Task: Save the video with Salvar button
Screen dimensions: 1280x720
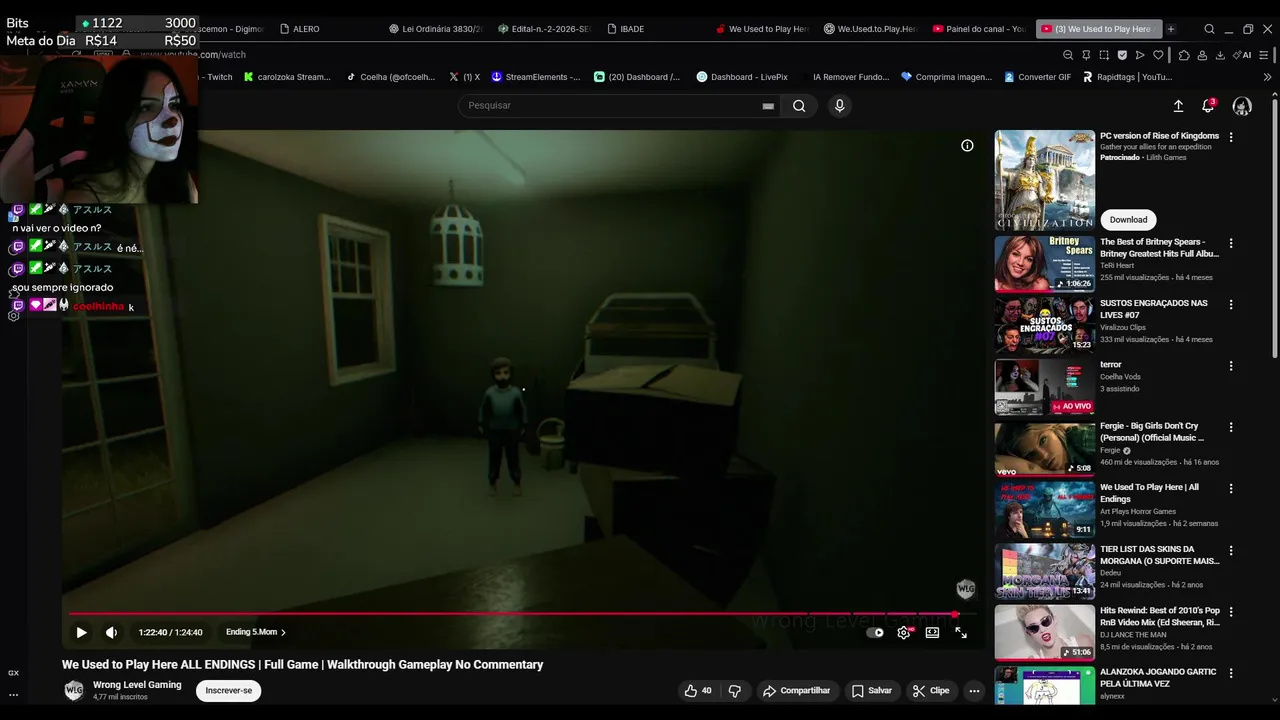Action: 871,691
